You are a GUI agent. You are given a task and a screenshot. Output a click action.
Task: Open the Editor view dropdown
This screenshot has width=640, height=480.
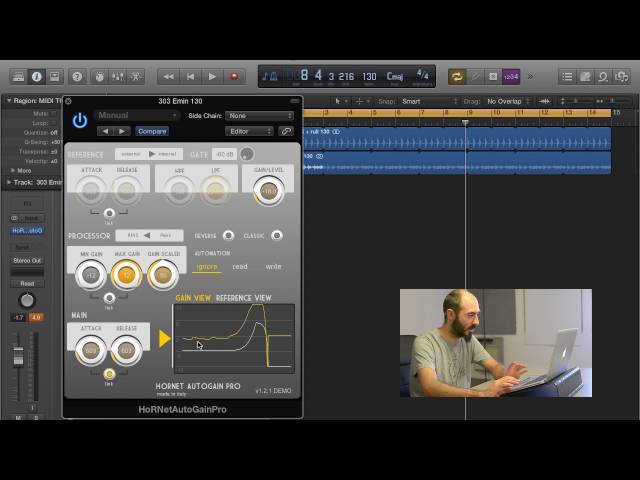249,131
